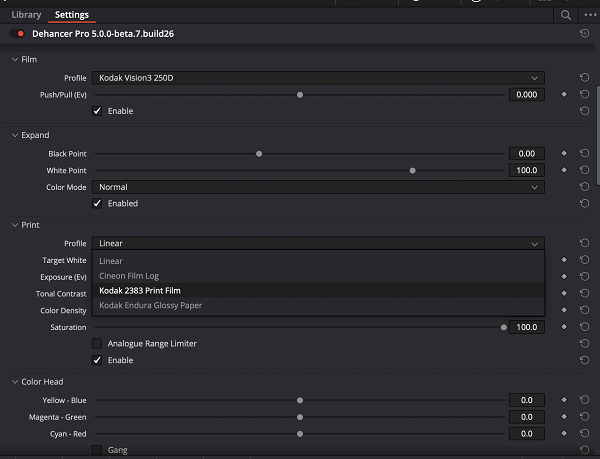
Task: Click the Push/Pull value field 0.000
Action: tap(527, 94)
